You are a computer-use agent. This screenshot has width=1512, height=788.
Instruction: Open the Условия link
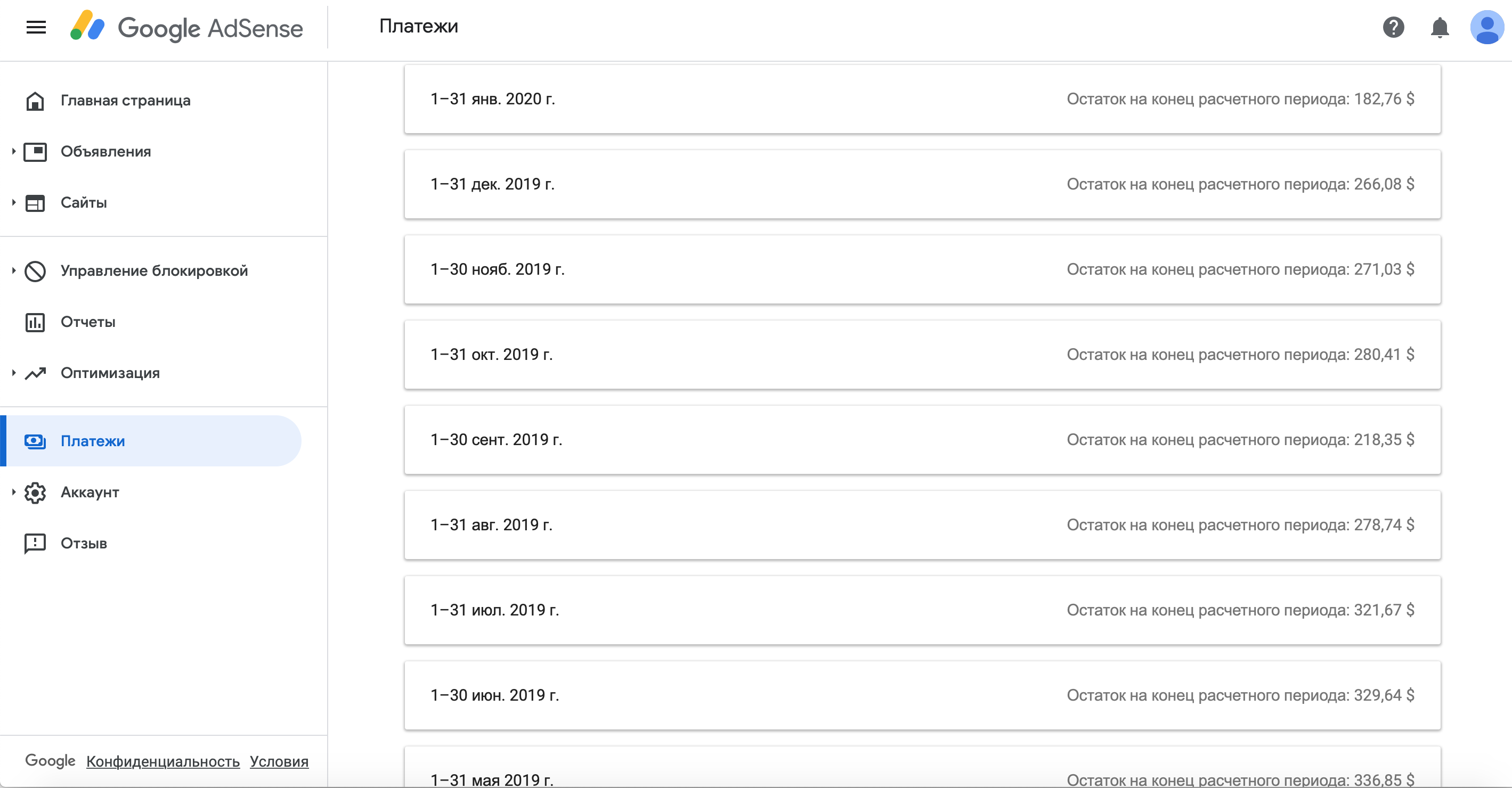tap(279, 761)
